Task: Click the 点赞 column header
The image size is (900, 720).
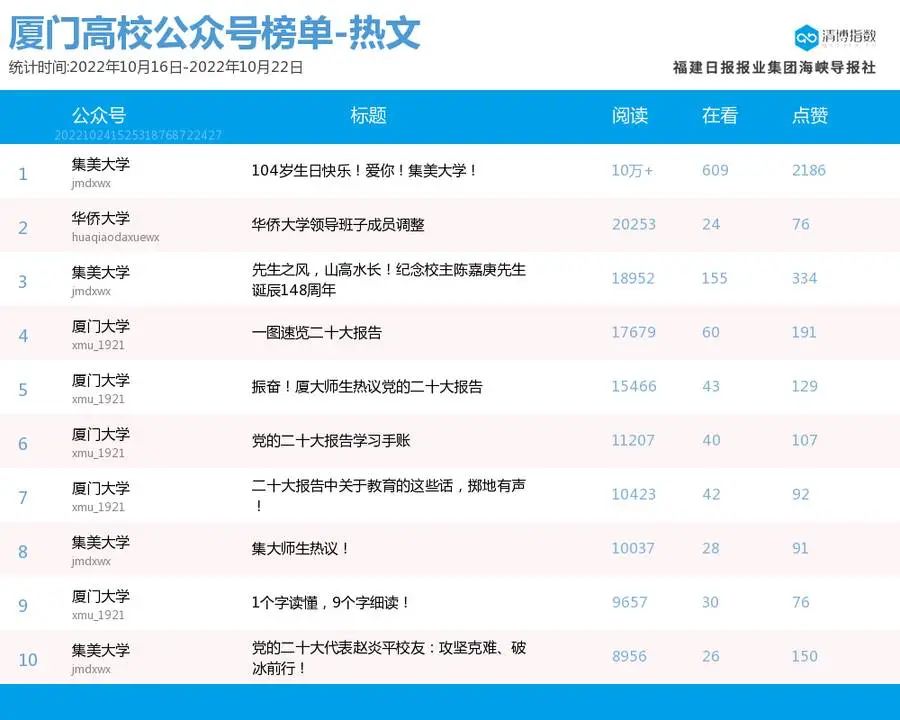Action: pyautogui.click(x=810, y=115)
